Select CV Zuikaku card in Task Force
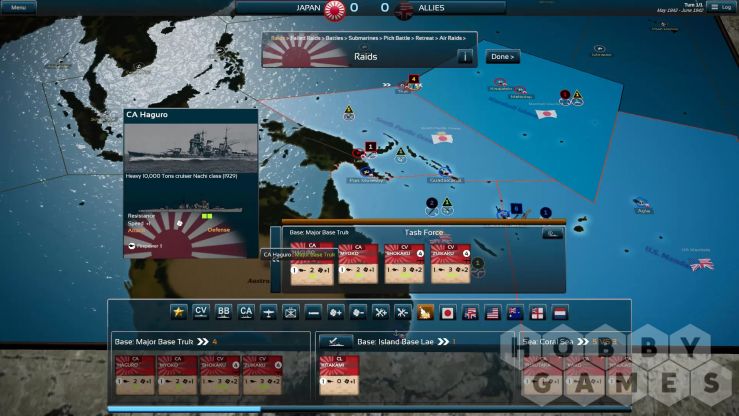Screen dimensions: 739x416 [x=451, y=264]
